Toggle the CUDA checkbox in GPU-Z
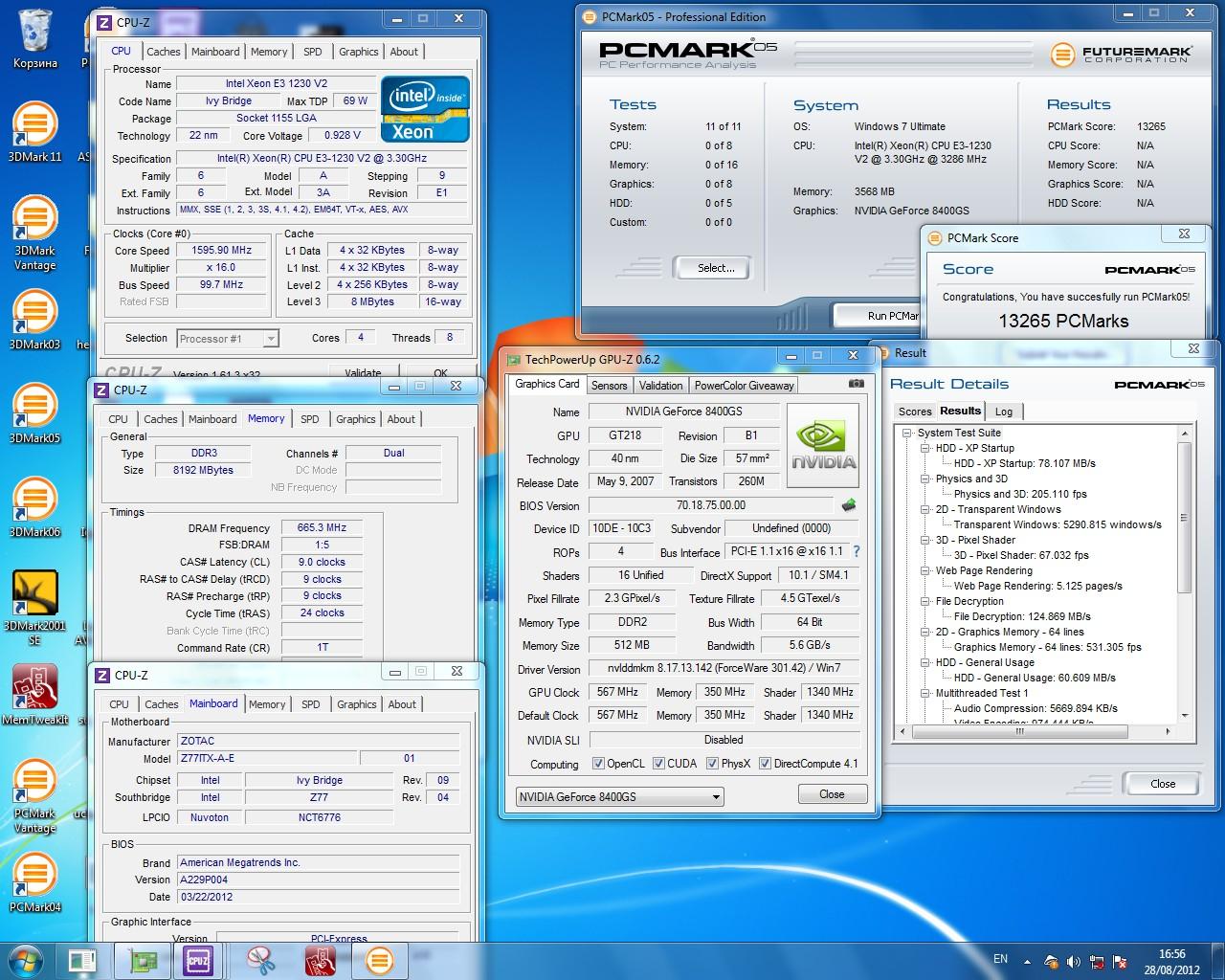The width and height of the screenshot is (1225, 980). [x=658, y=764]
